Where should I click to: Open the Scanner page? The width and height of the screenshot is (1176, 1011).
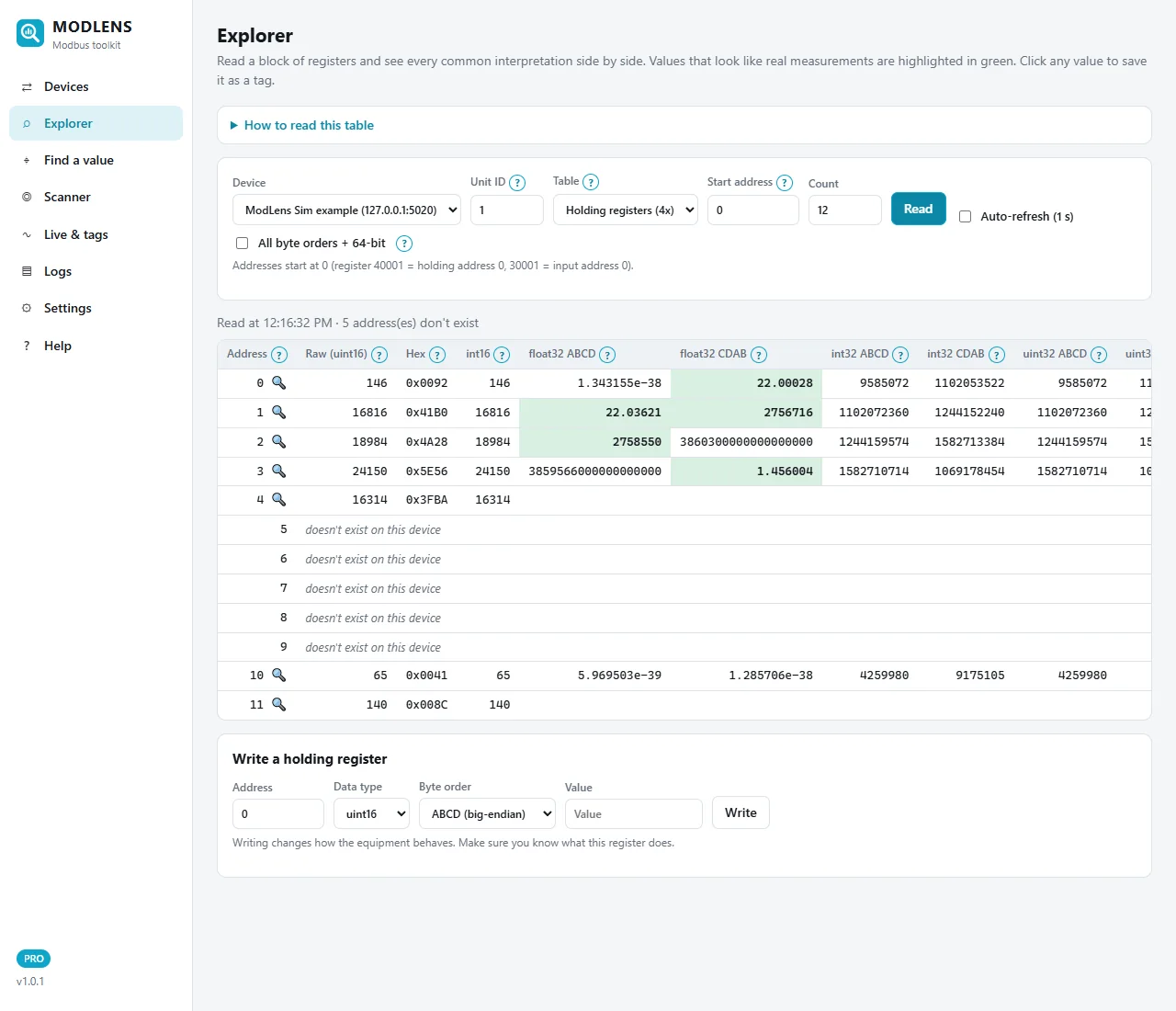(96, 197)
